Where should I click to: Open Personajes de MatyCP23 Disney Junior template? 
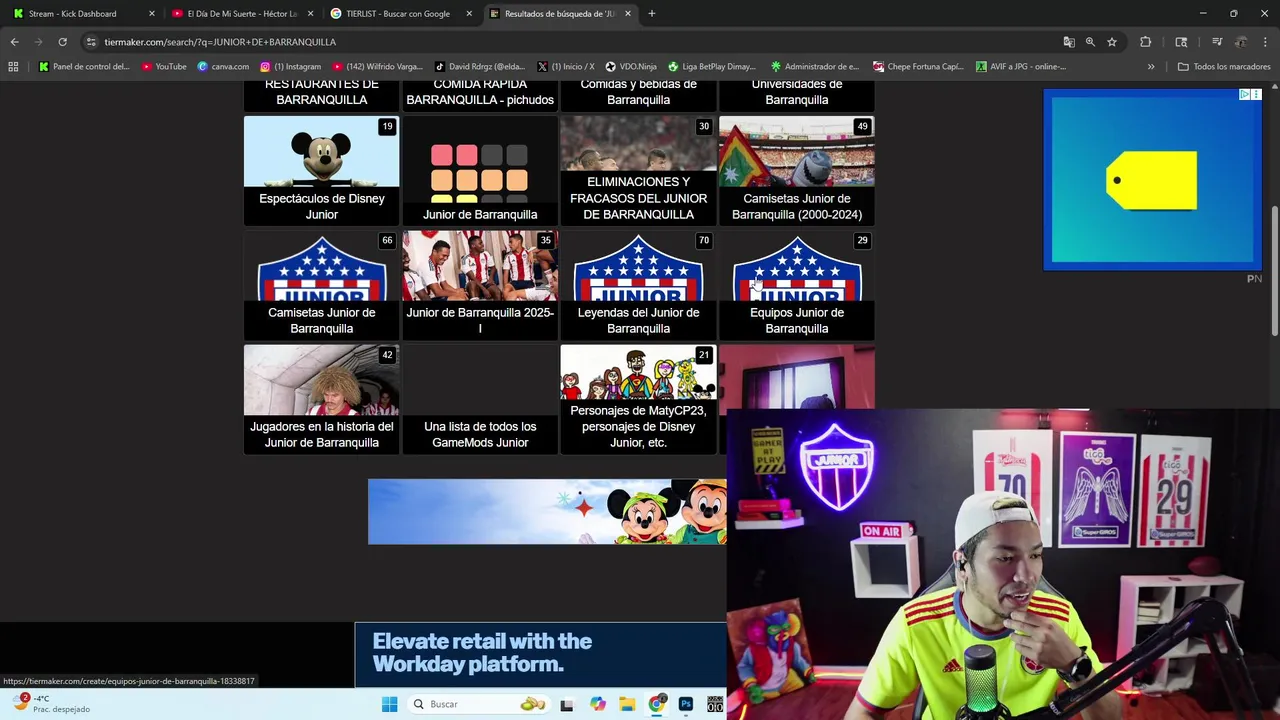(x=638, y=399)
